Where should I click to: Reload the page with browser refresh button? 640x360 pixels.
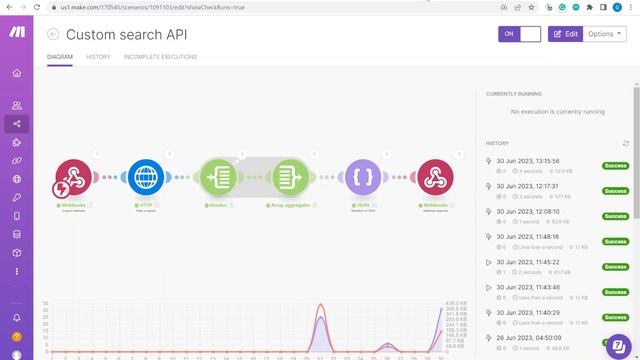(37, 7)
